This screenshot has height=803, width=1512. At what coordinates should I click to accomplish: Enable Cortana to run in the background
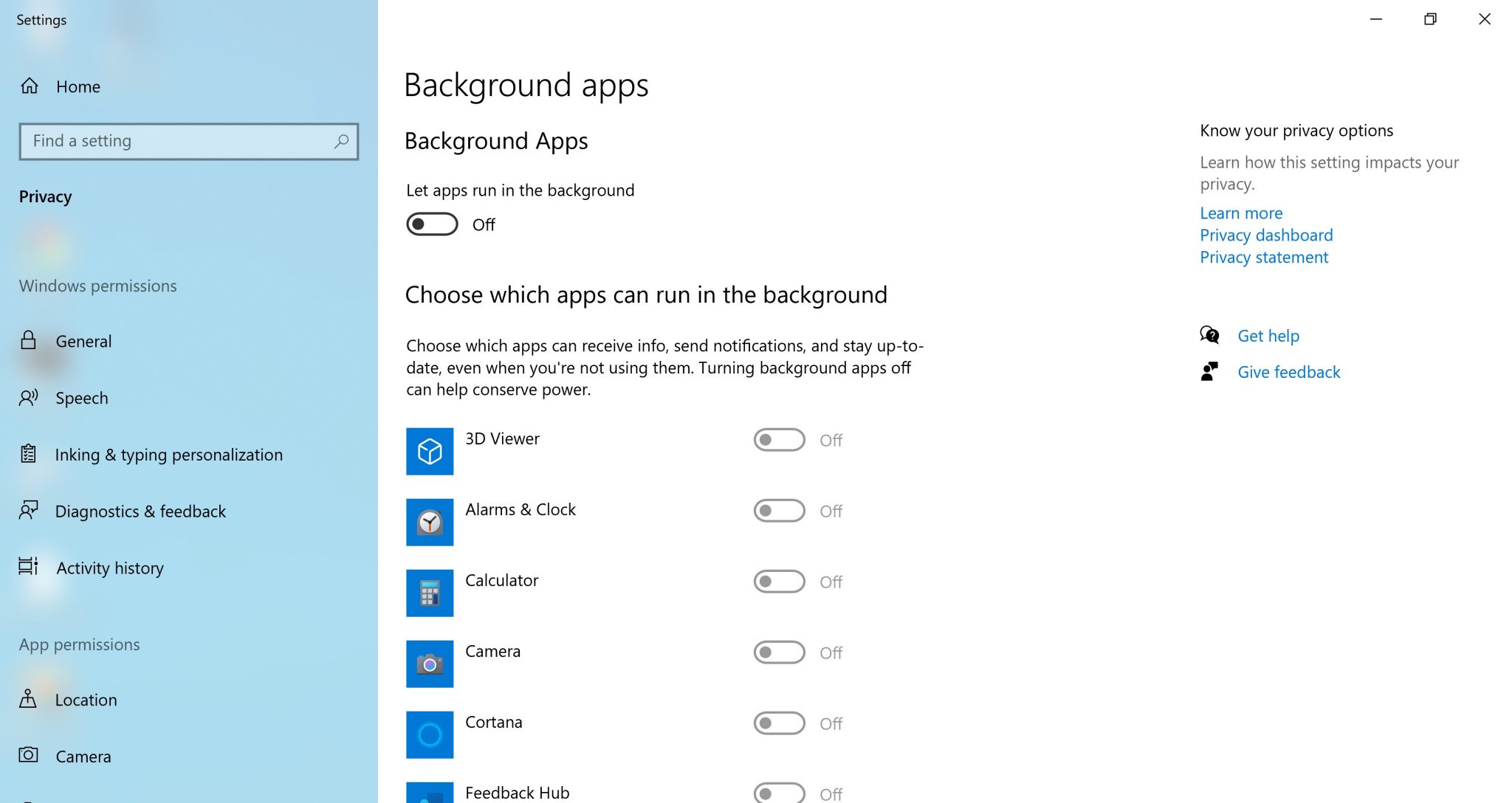pyautogui.click(x=779, y=723)
